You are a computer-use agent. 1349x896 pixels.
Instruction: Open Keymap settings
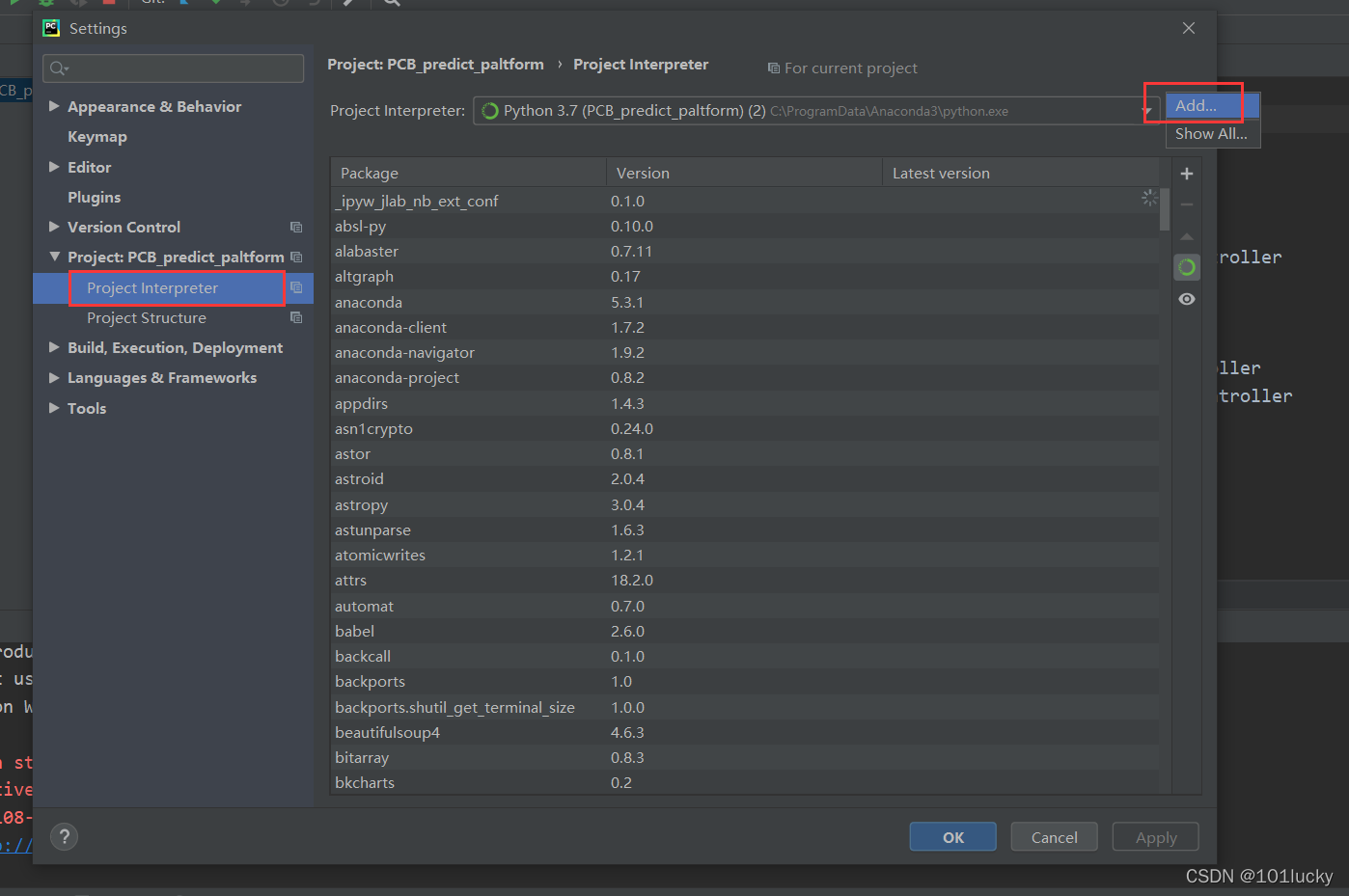pos(96,137)
